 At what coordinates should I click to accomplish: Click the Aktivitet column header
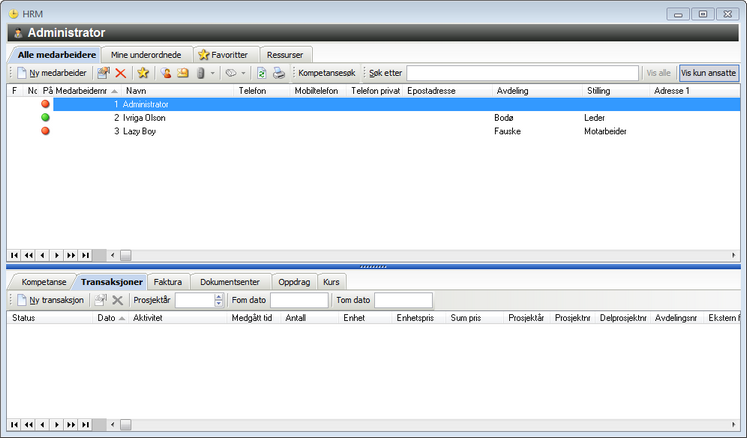tap(177, 318)
